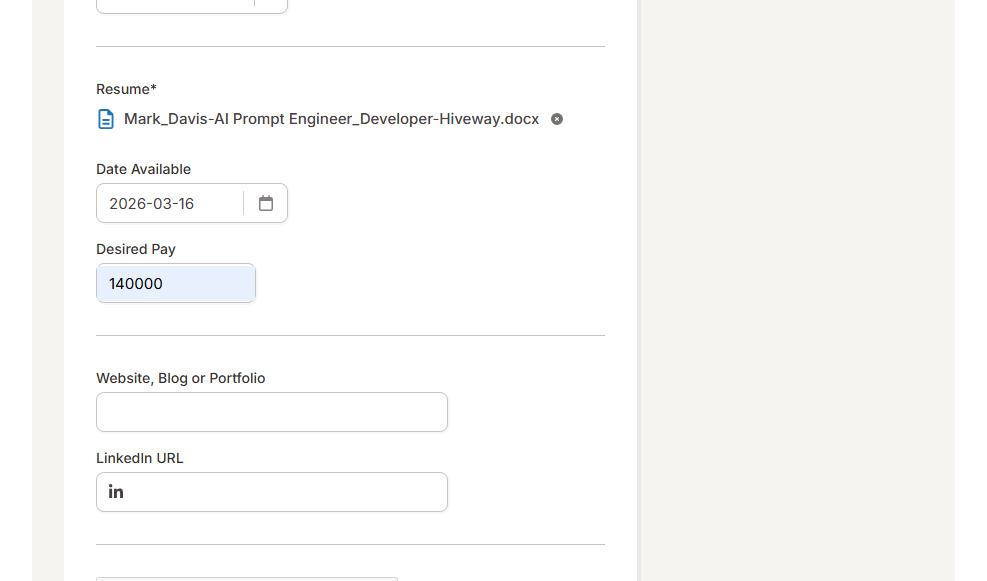The image size is (987, 581).
Task: Click the resume document file icon
Action: coord(105,119)
